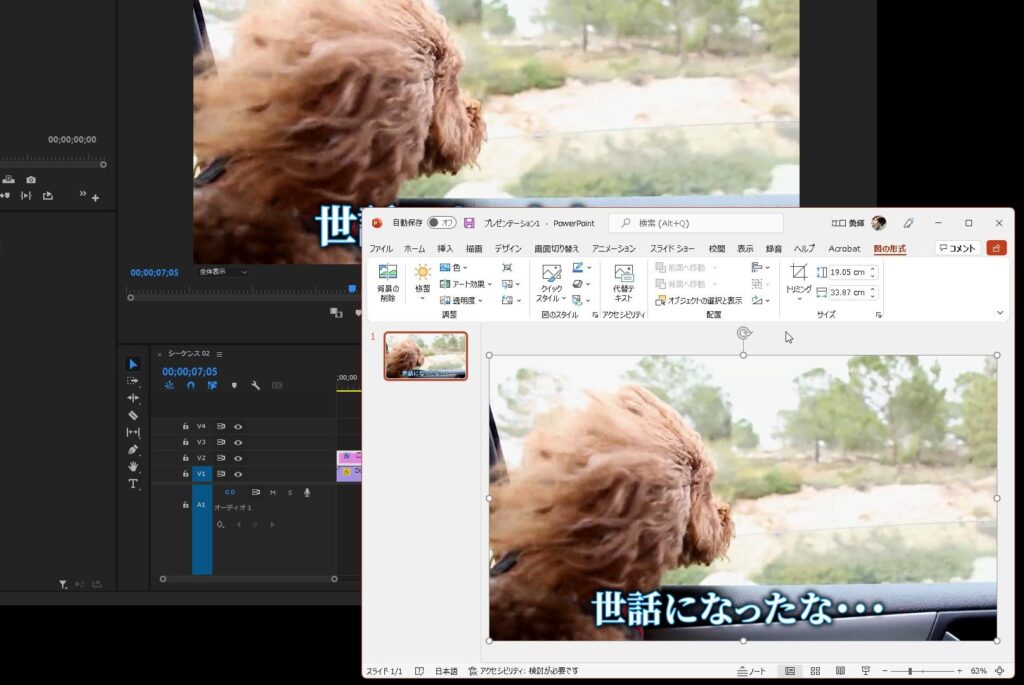Open timeline settings wrench icon

(256, 385)
